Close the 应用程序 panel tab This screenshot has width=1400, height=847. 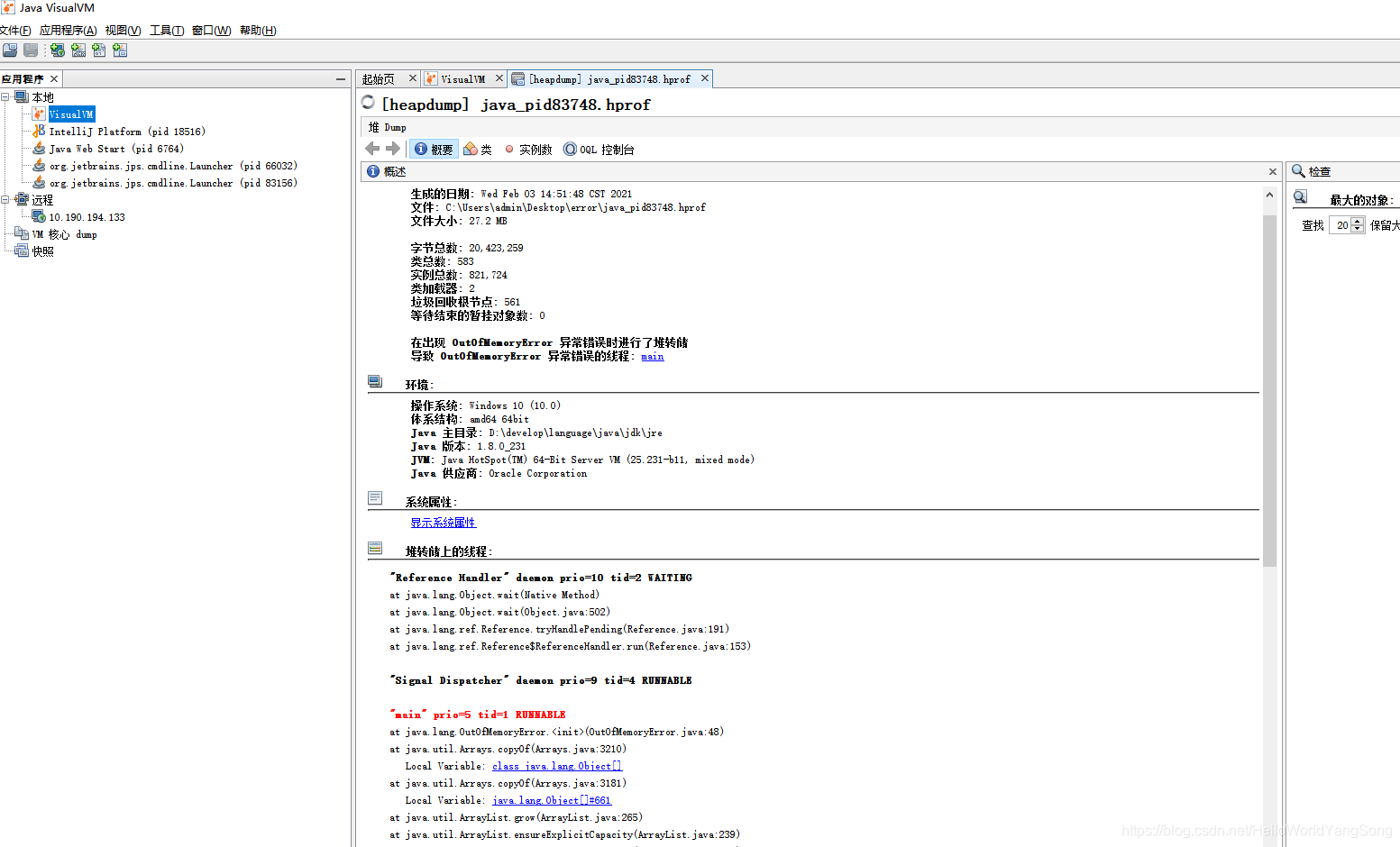[x=53, y=78]
